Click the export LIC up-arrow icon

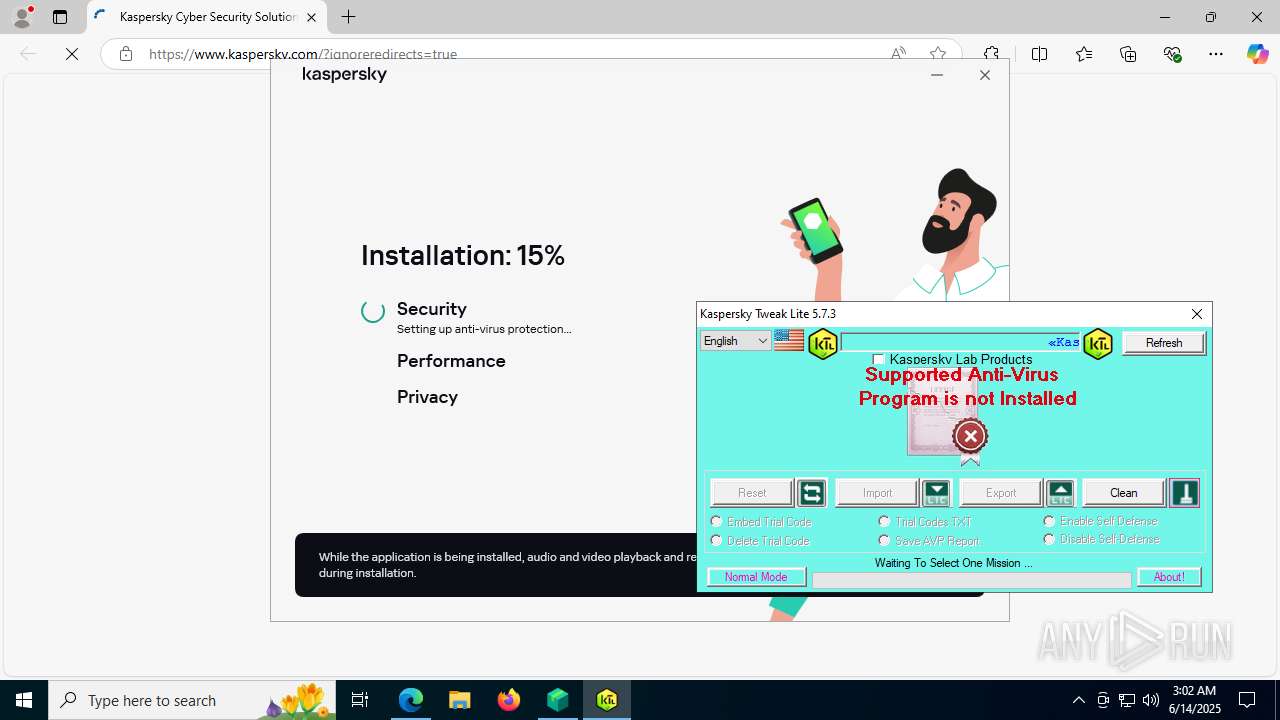(x=1060, y=492)
